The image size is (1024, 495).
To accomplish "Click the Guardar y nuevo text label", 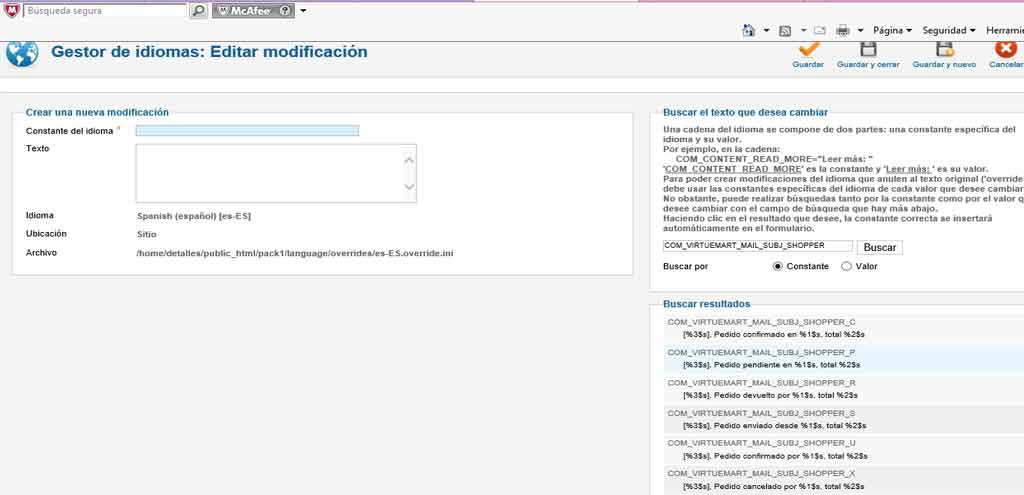I will (944, 65).
